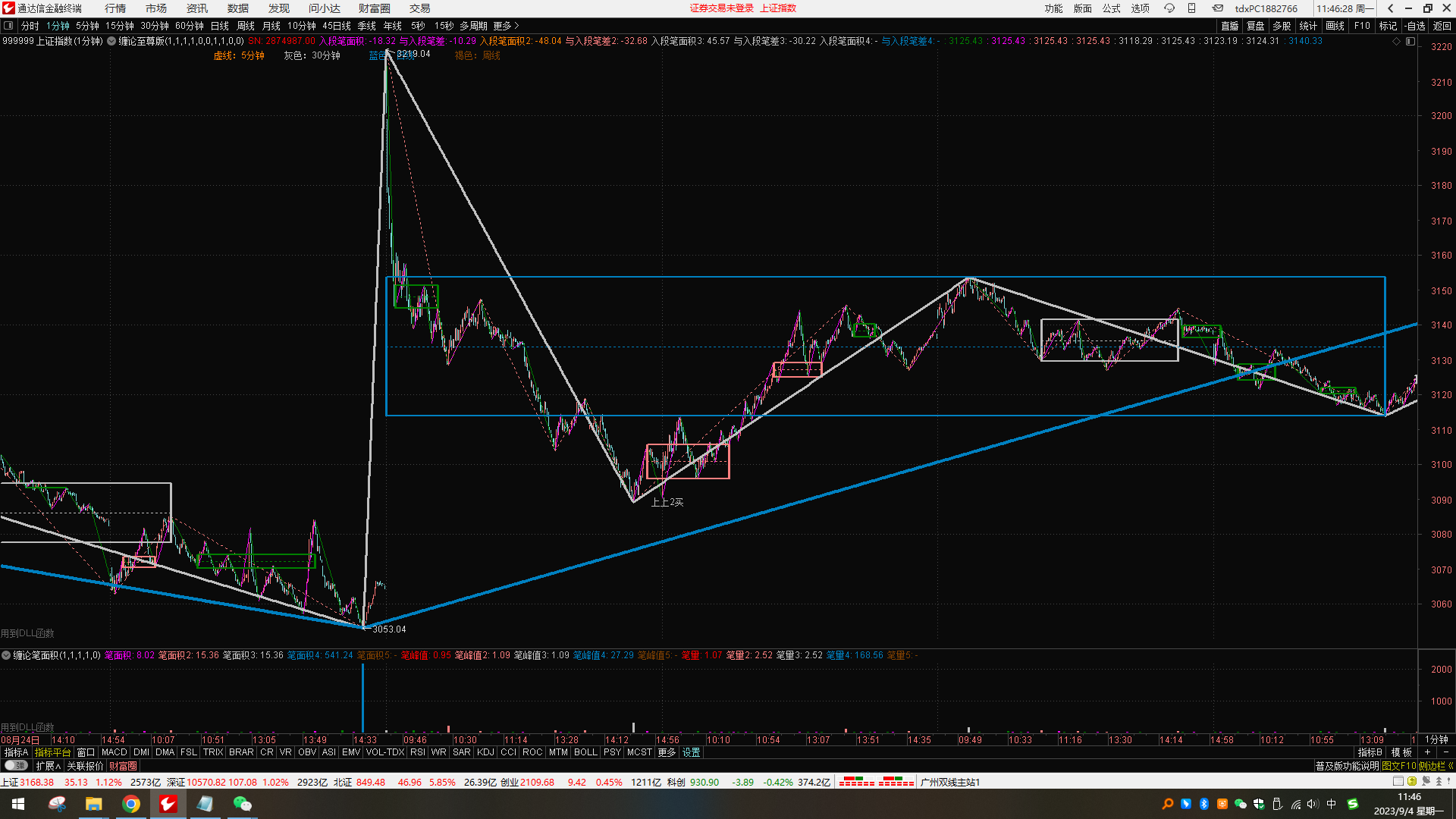
Task: Toggle the round marker before 缠论至尊版 indicator
Action: (x=111, y=41)
